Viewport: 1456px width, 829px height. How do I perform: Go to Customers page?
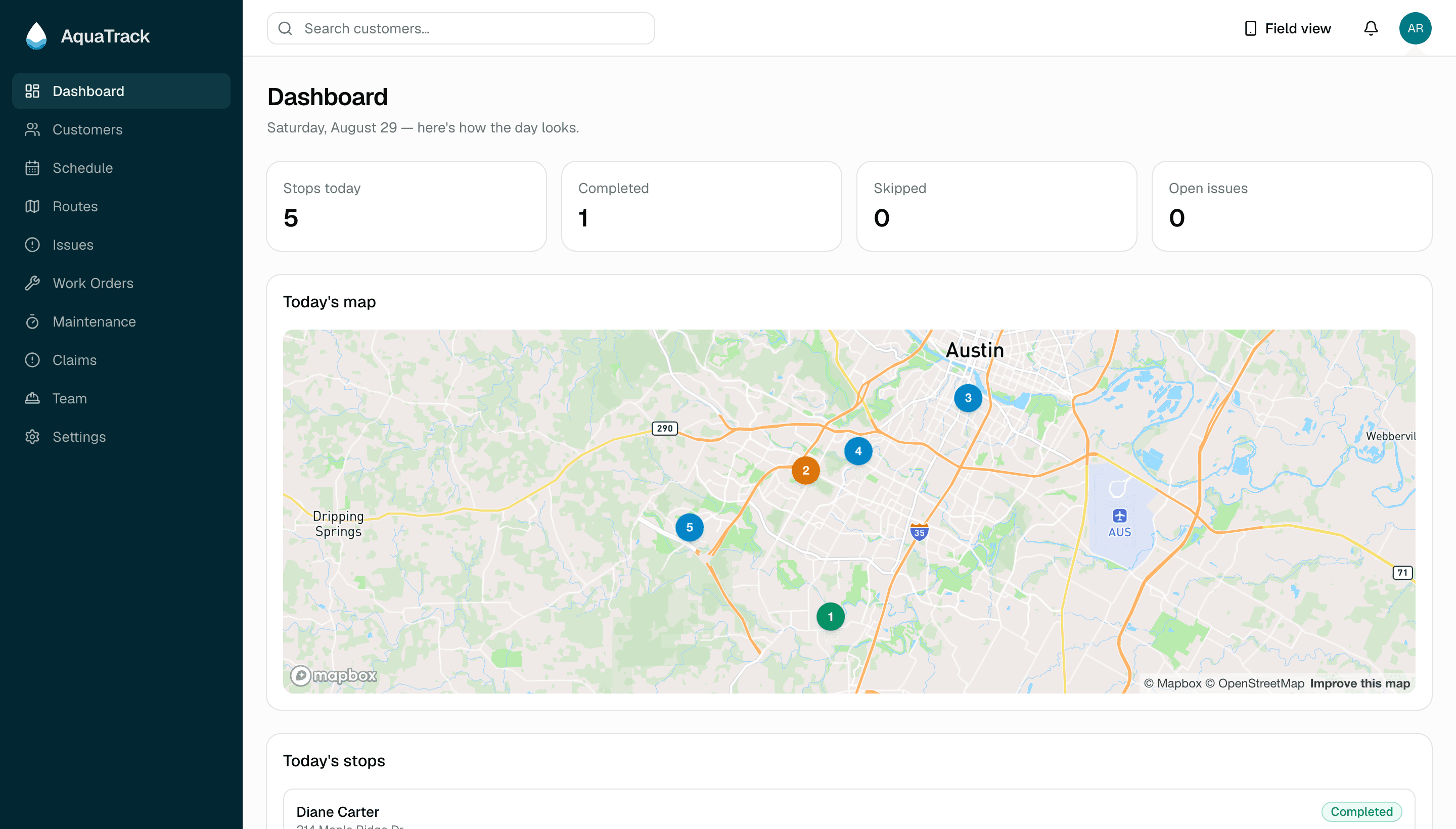pyautogui.click(x=121, y=129)
